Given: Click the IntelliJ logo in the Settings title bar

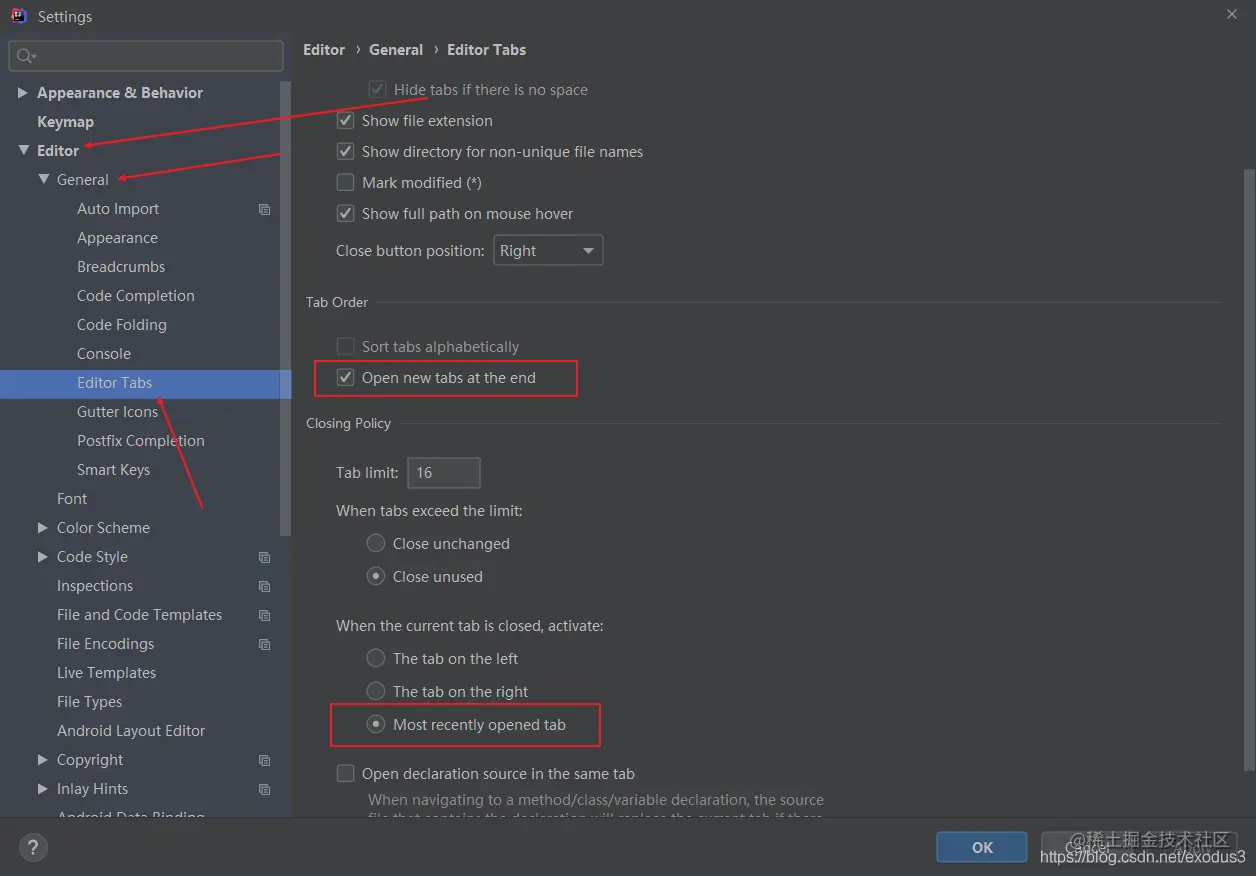Looking at the screenshot, I should [x=18, y=16].
